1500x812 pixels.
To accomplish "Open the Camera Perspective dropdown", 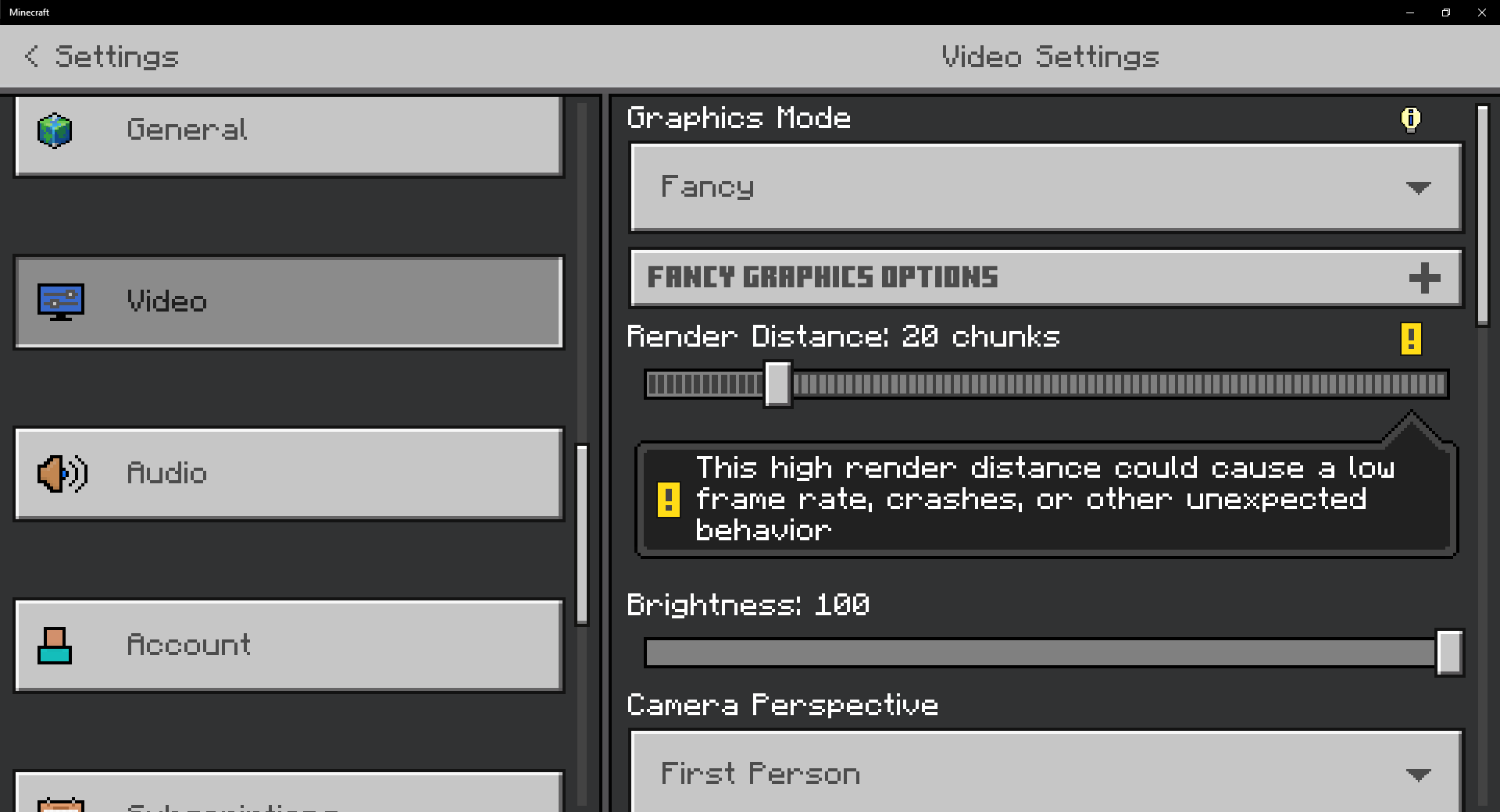I will pos(1046,771).
